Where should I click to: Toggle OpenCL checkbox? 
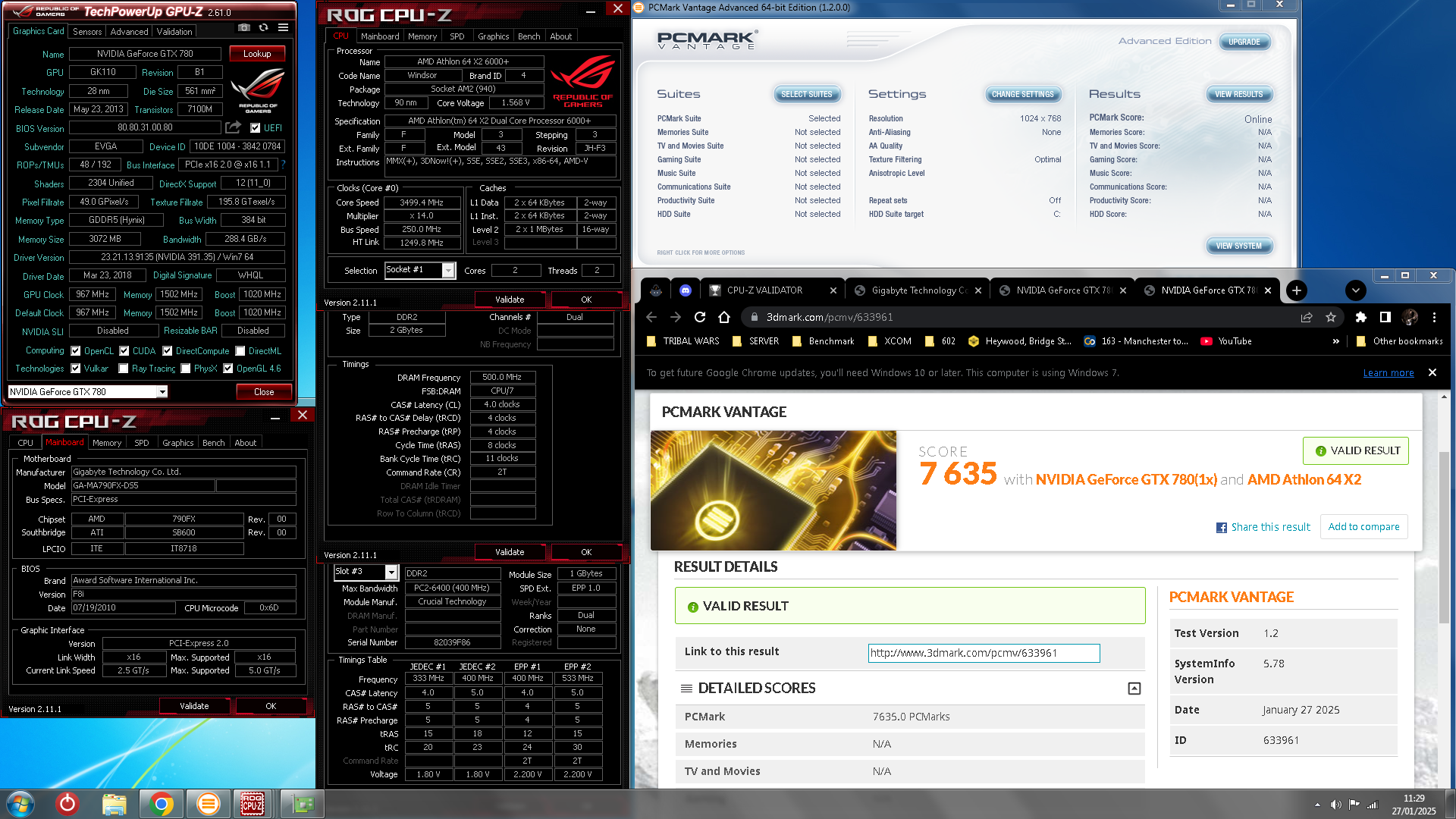tap(76, 351)
